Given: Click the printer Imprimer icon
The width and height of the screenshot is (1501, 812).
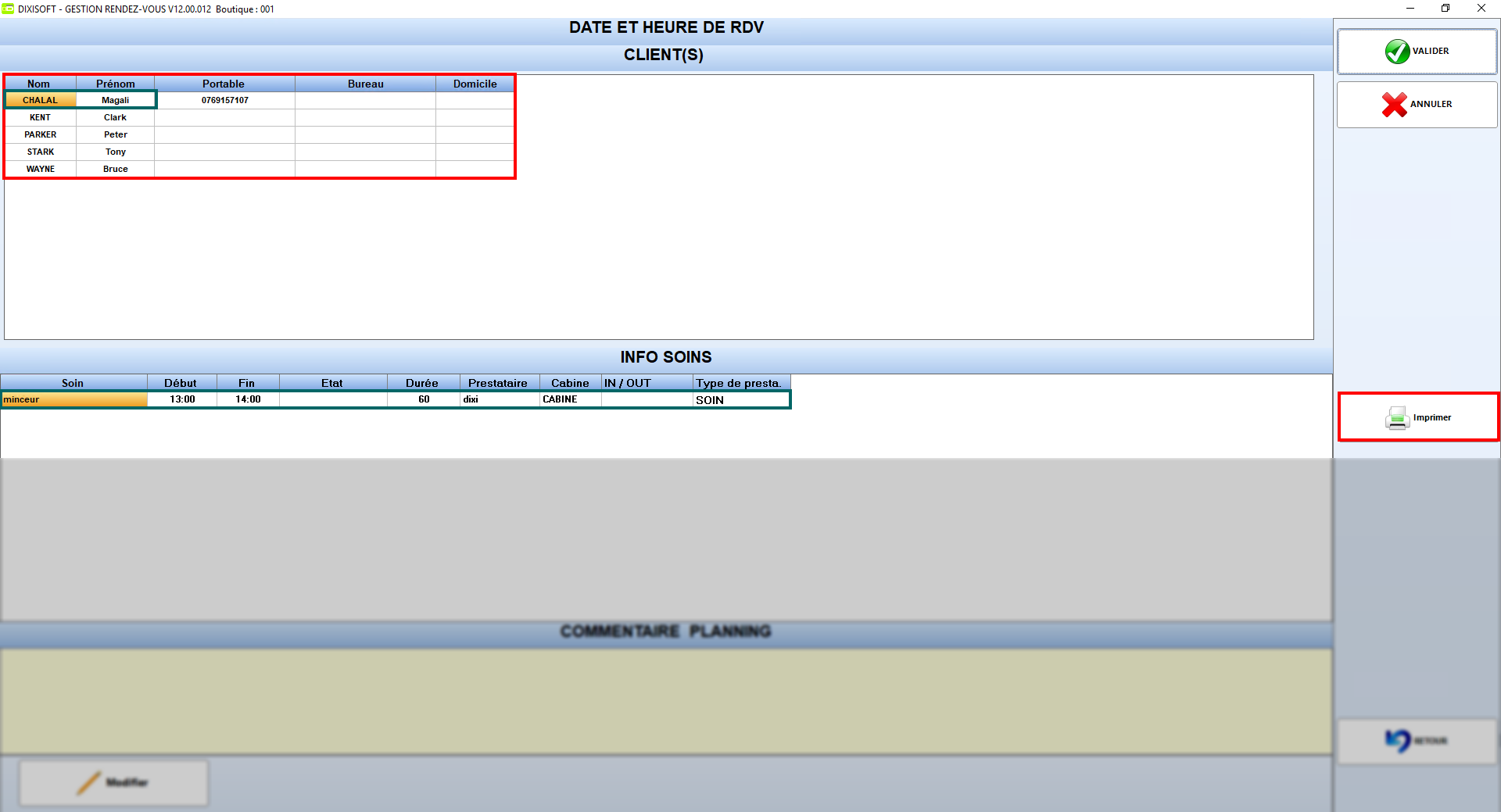Looking at the screenshot, I should click(x=1397, y=418).
